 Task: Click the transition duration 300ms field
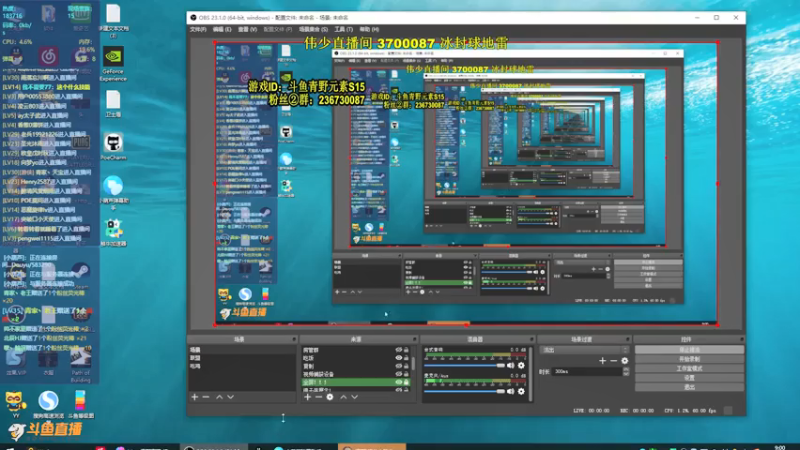[x=587, y=371]
